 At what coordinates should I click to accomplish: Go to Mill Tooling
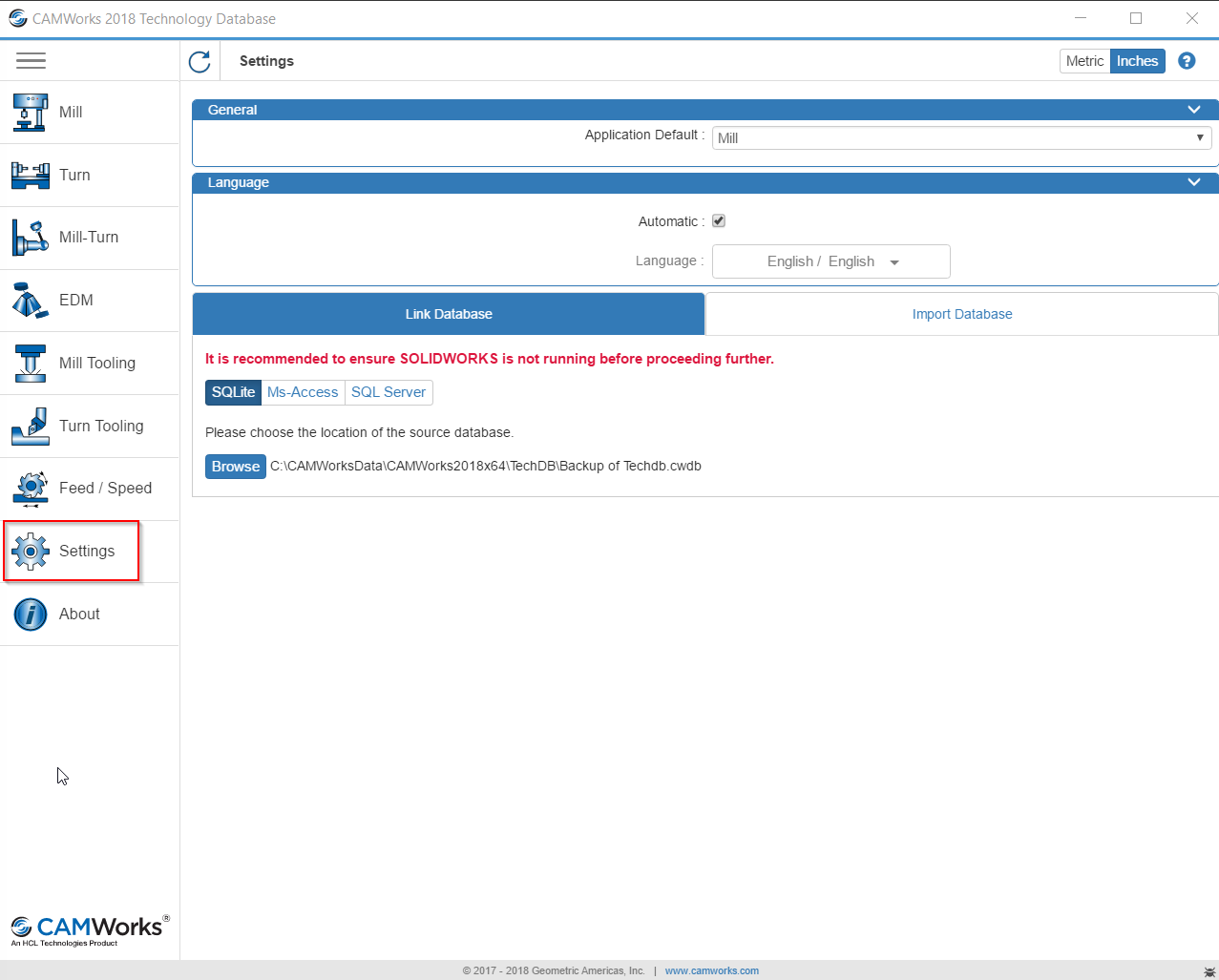coord(90,363)
